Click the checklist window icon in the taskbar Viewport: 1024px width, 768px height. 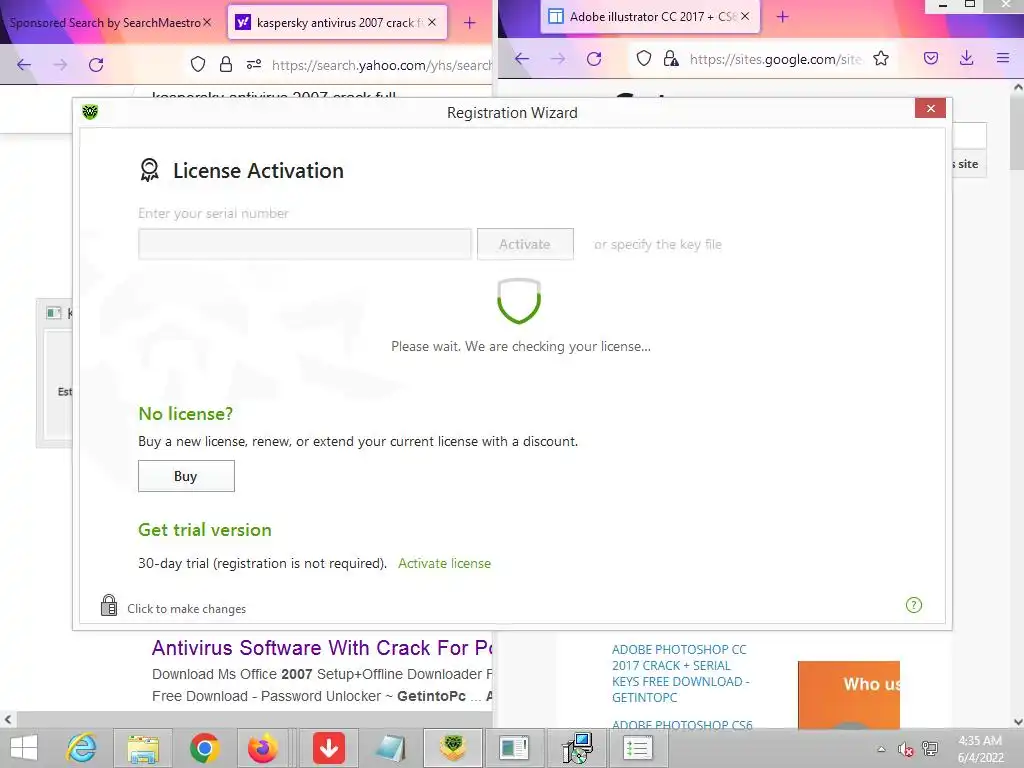coord(638,748)
